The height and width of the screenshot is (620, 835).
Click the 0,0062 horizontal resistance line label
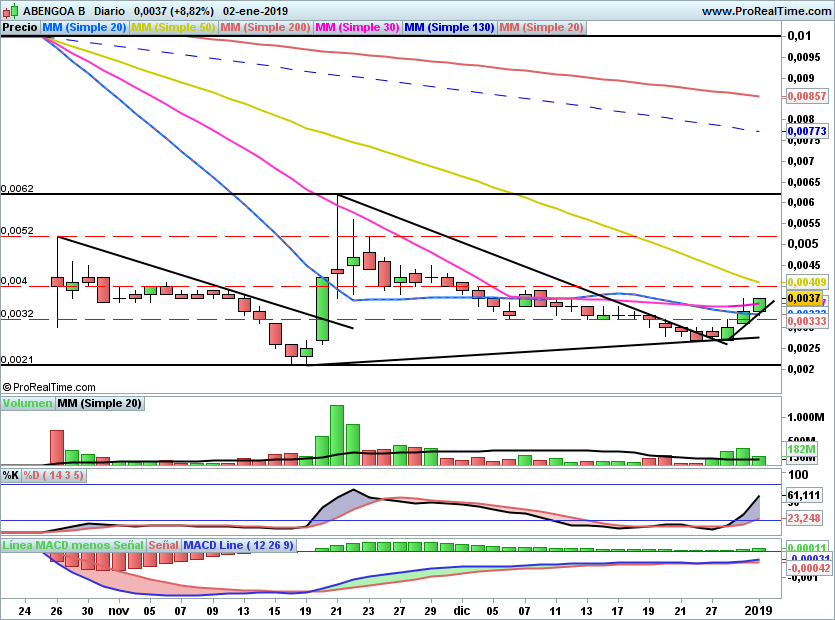pos(17,189)
